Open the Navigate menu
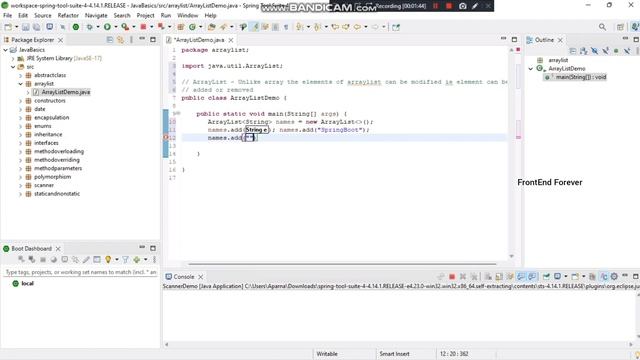This screenshot has width=640, height=360. [96, 16]
